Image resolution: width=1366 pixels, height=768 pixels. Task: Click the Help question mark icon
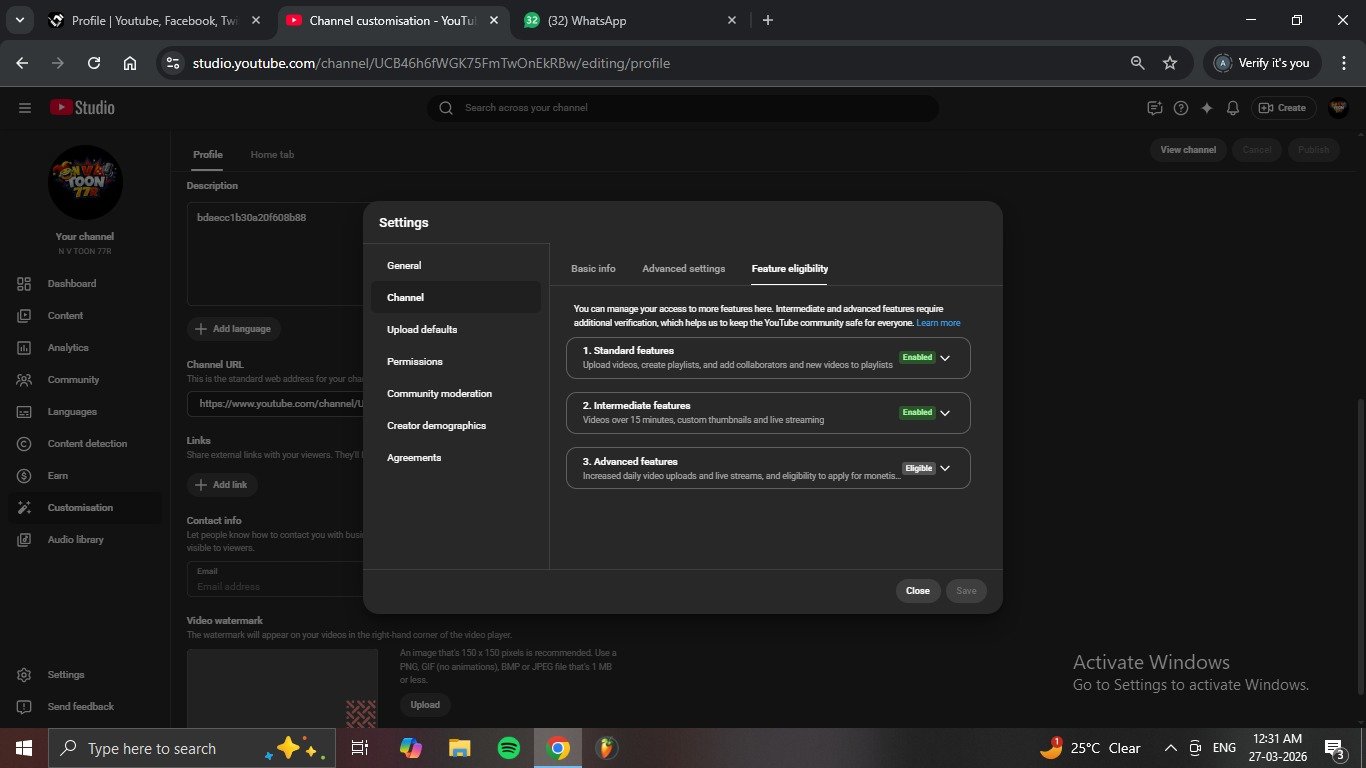[1181, 108]
